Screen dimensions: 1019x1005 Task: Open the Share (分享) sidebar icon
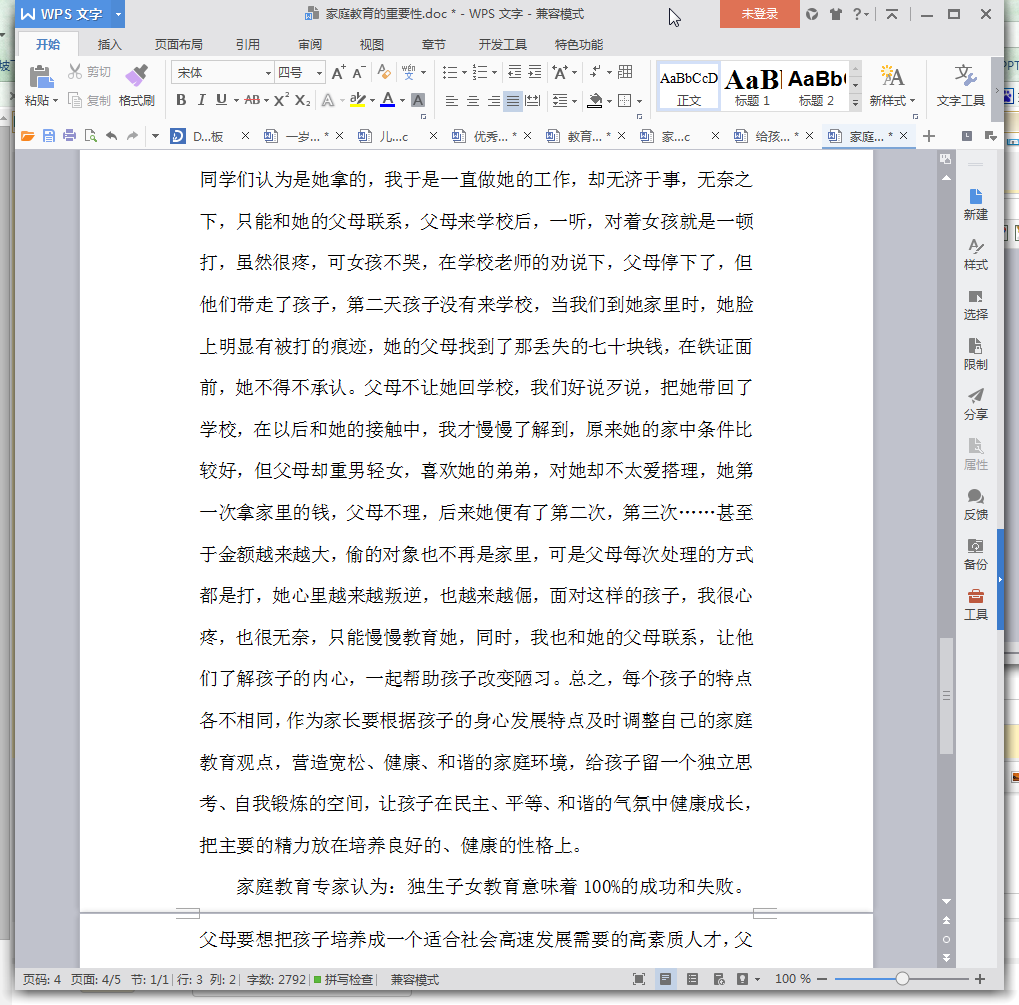pos(975,397)
